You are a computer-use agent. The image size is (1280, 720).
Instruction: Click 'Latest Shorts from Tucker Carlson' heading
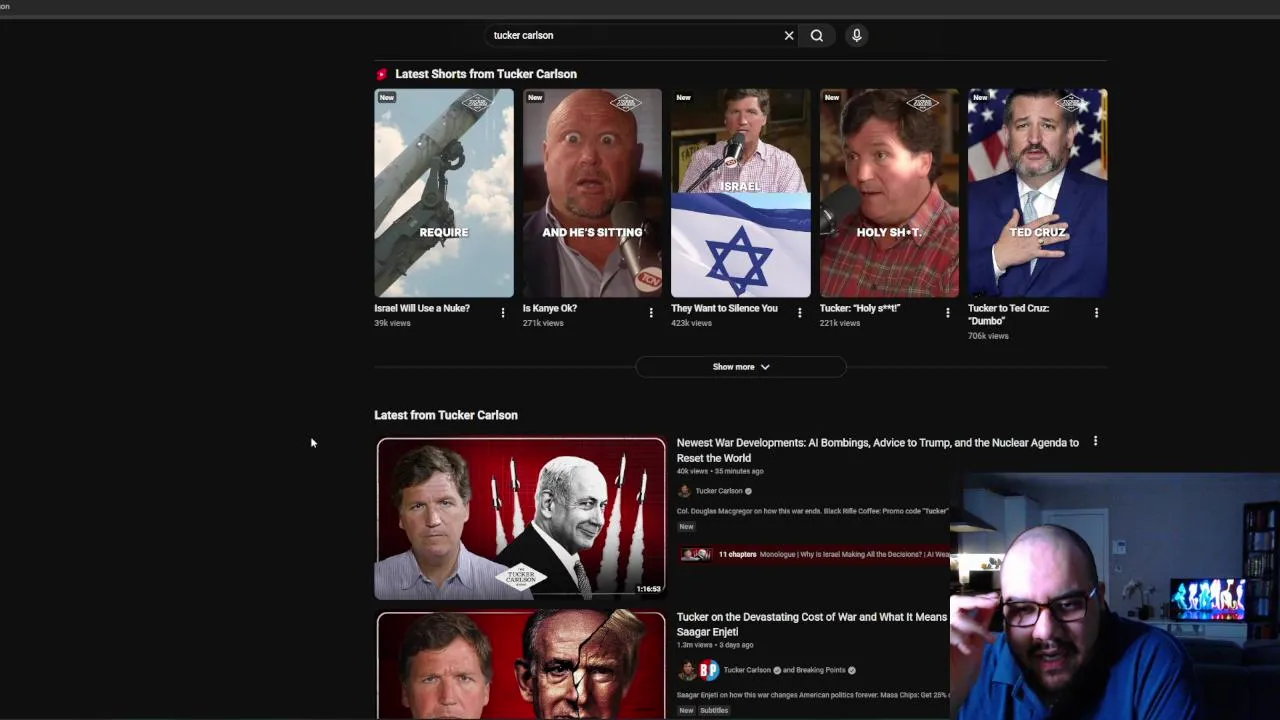coord(486,74)
